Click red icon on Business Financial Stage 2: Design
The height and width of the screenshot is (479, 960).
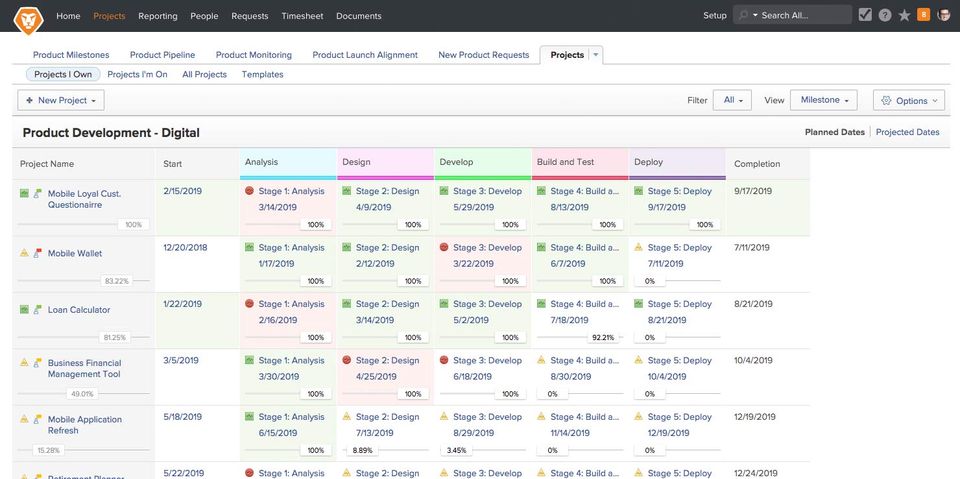[x=347, y=360]
